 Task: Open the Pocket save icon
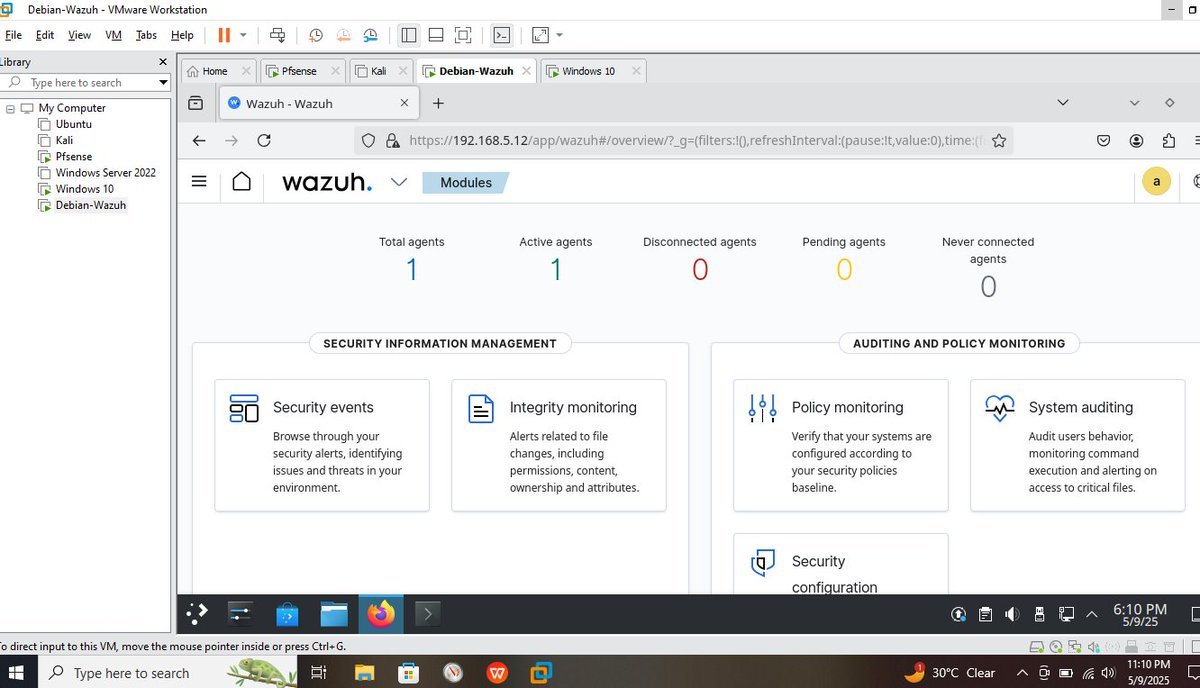click(1103, 141)
